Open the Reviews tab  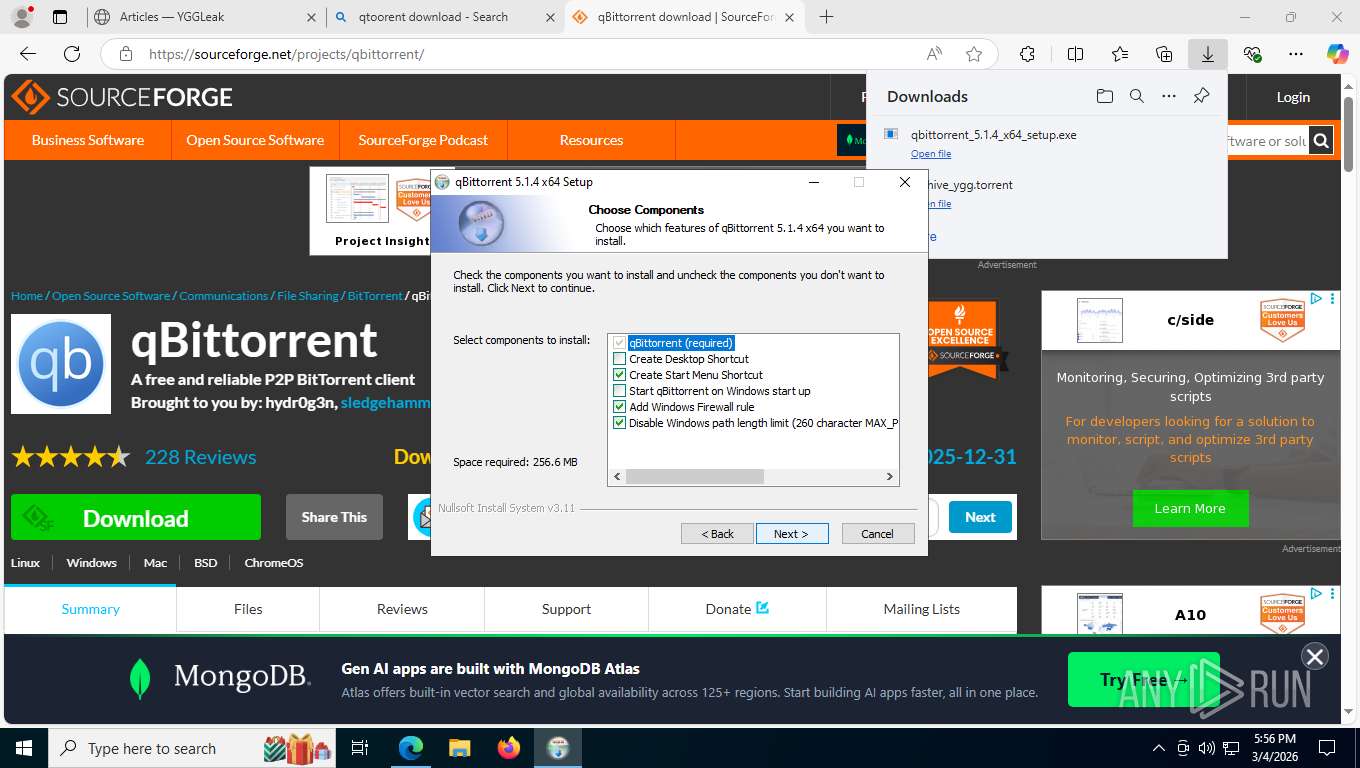pyautogui.click(x=402, y=609)
